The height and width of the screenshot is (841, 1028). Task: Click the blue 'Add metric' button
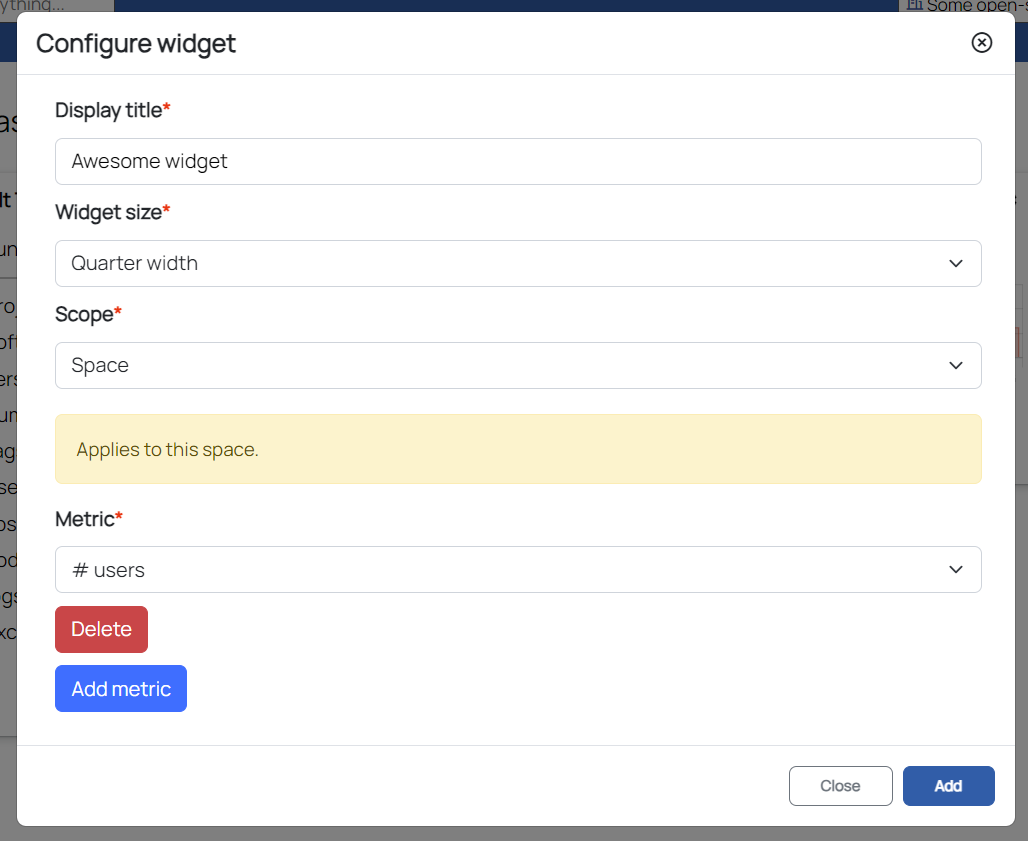pyautogui.click(x=121, y=689)
